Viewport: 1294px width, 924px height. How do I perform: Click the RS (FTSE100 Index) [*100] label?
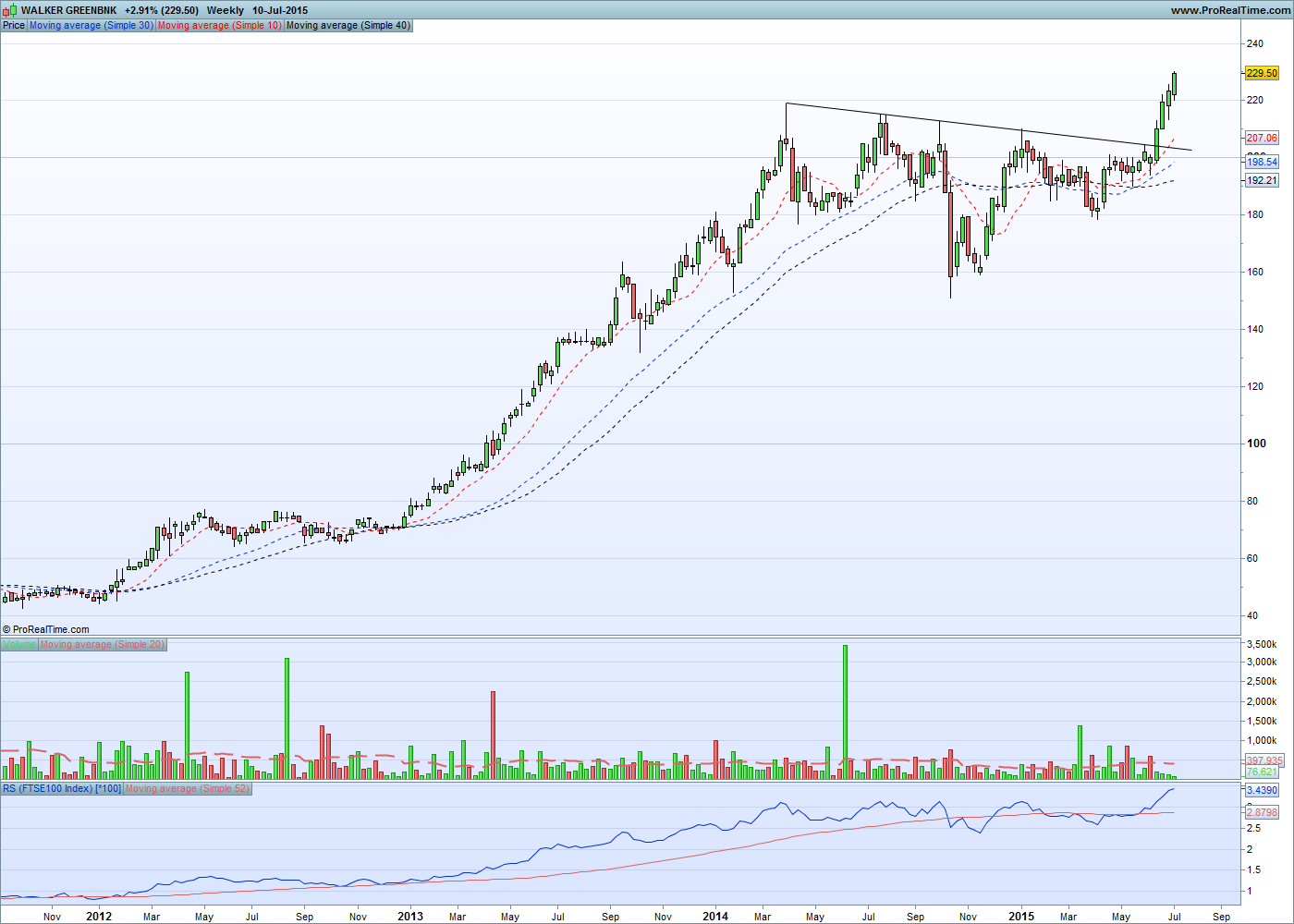click(x=62, y=788)
